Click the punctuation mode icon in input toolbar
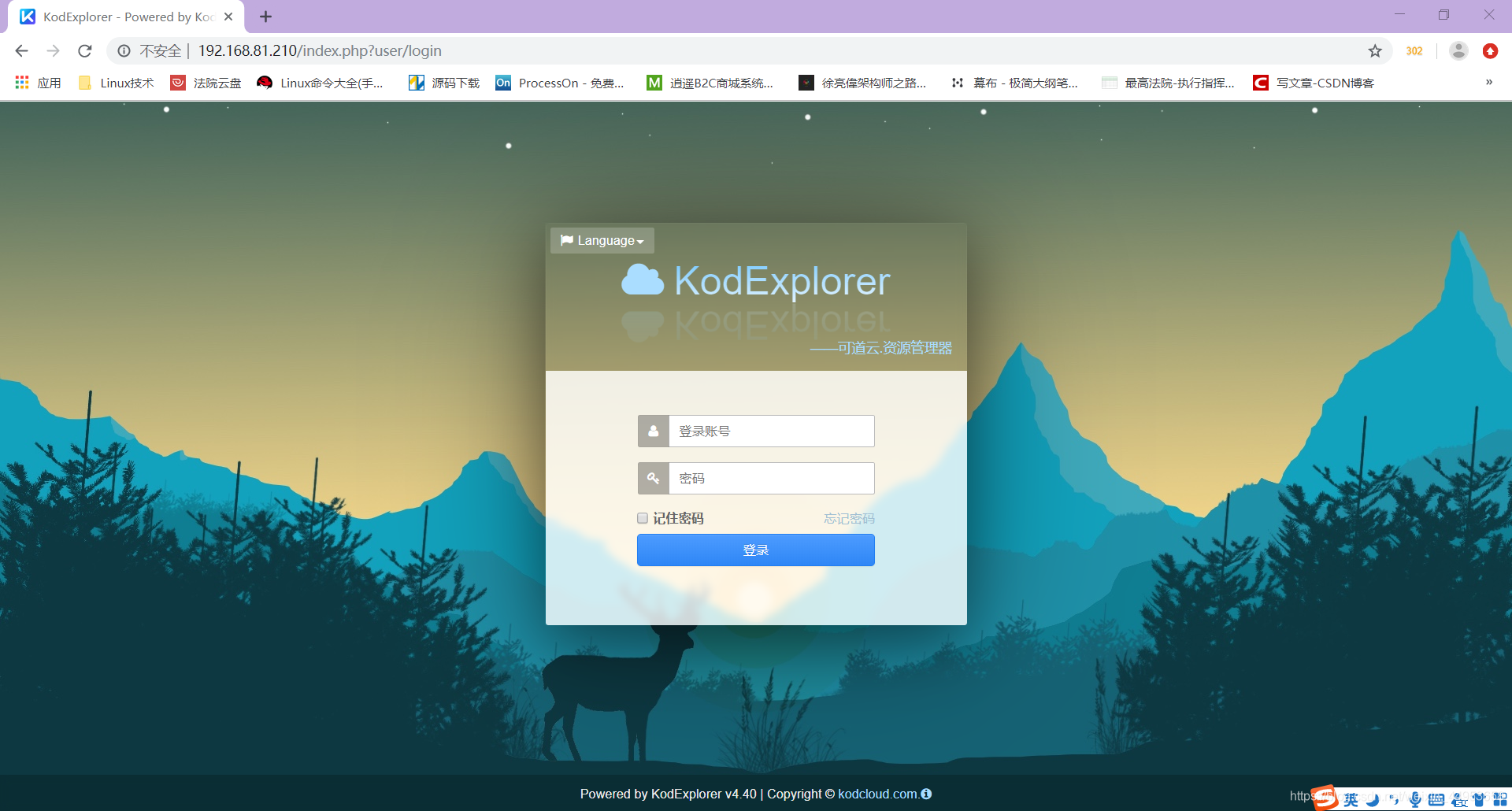Viewport: 1512px width, 811px height. pyautogui.click(x=1394, y=800)
